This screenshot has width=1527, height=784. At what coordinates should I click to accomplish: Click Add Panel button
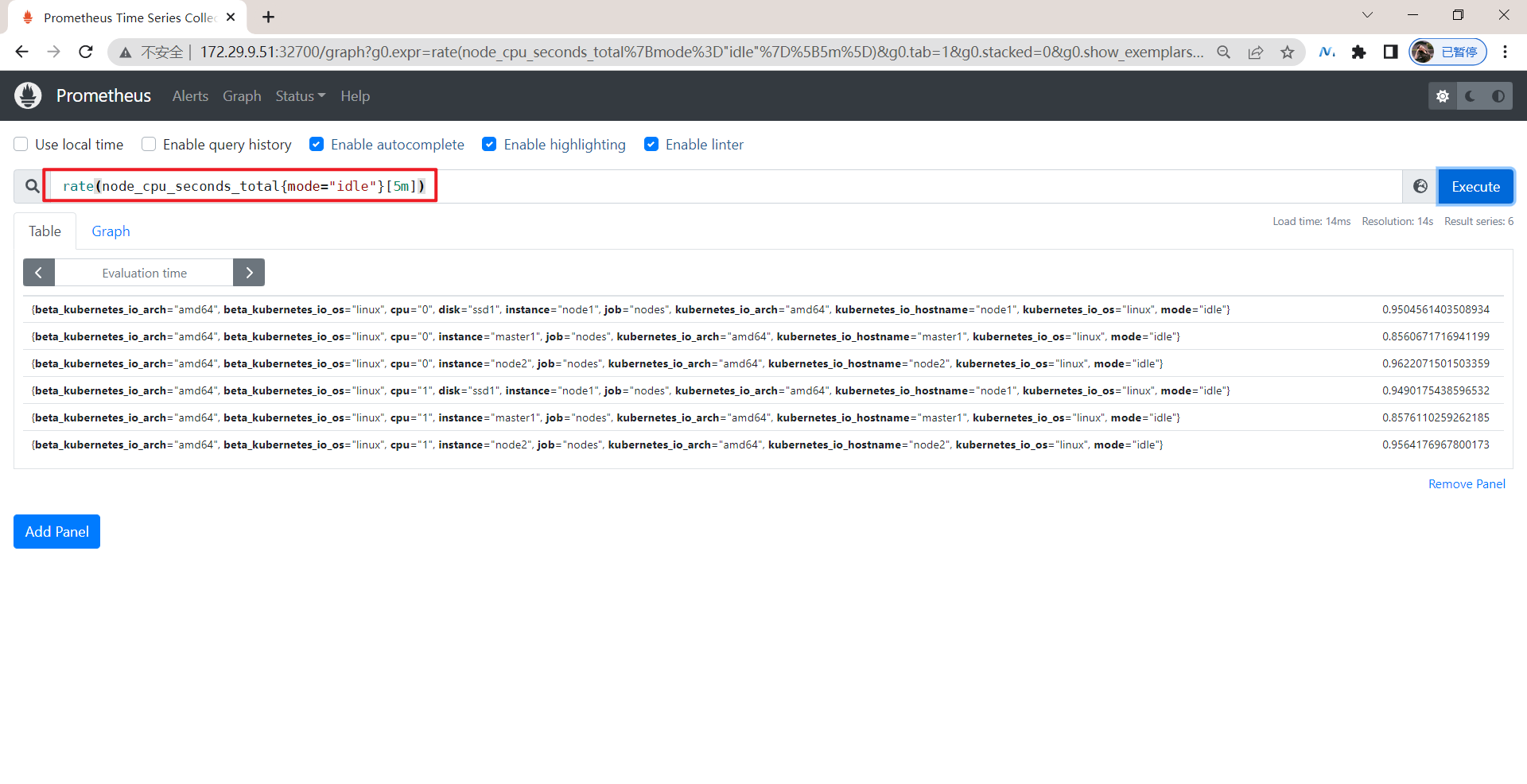(56, 531)
